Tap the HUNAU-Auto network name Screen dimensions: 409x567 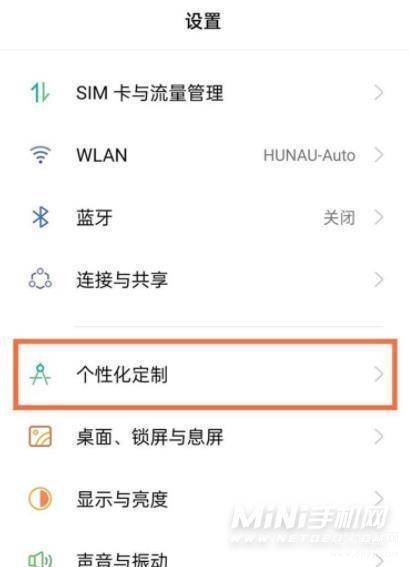[x=309, y=155]
